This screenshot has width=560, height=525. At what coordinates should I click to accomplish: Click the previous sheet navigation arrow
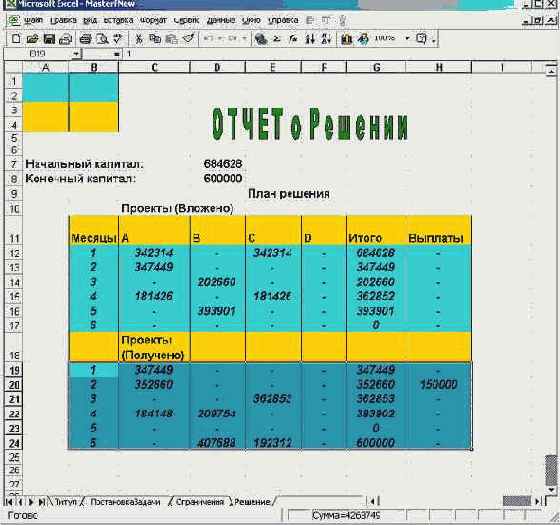coord(20,502)
